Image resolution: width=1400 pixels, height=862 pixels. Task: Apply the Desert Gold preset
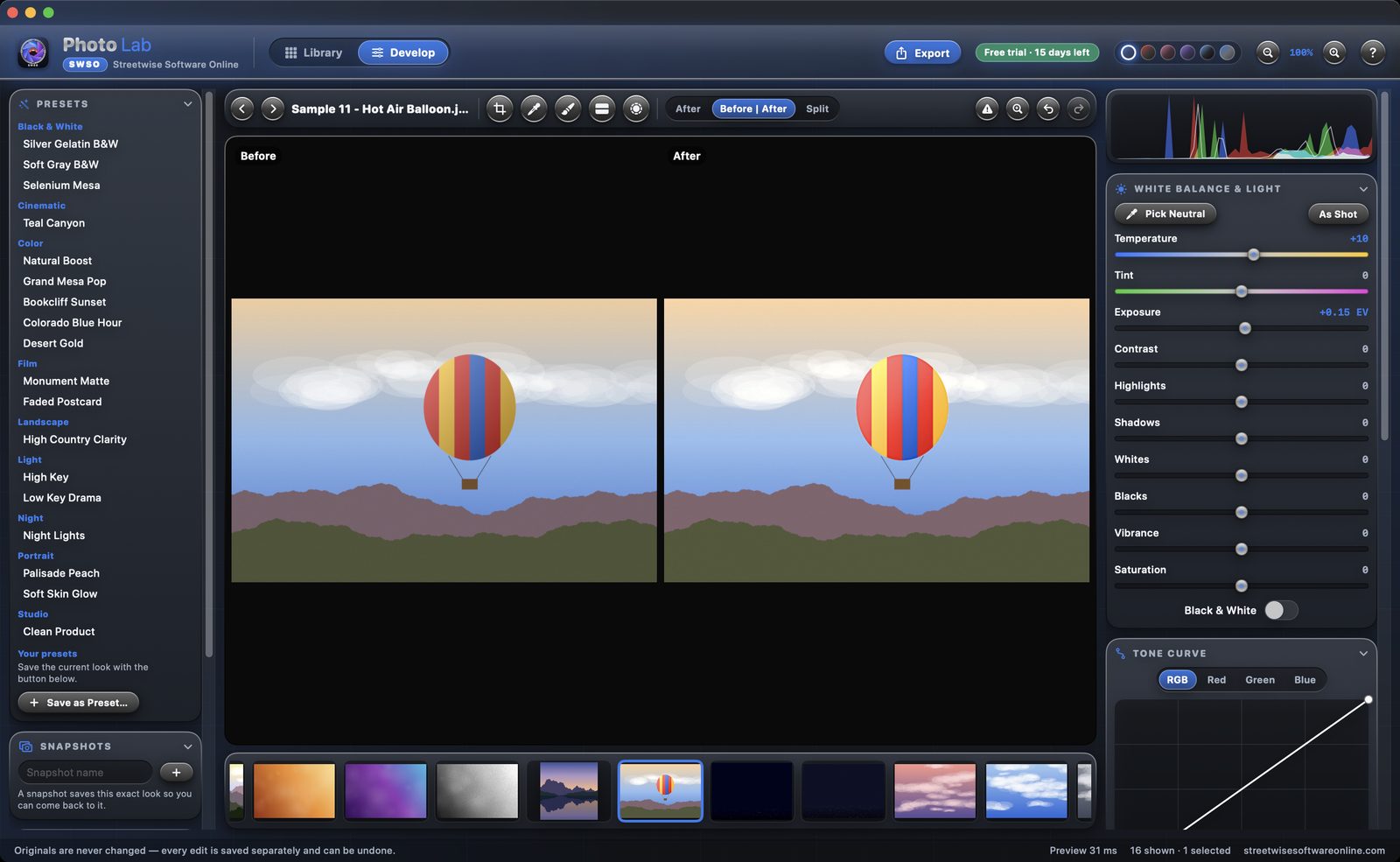[x=53, y=343]
